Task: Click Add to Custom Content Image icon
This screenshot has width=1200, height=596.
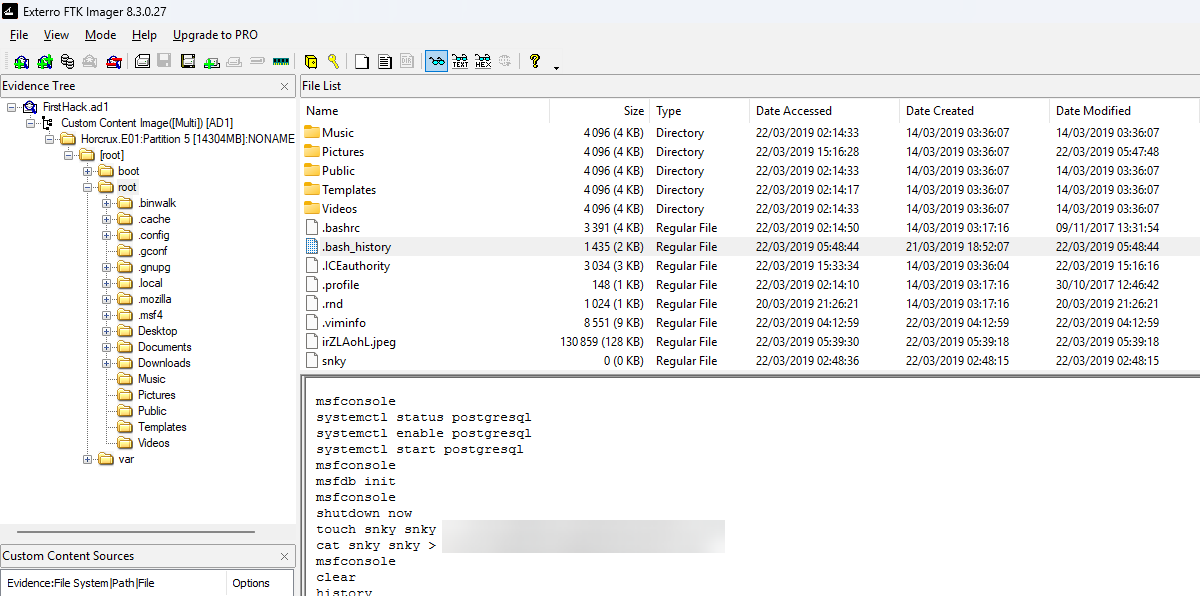Action: click(x=212, y=61)
